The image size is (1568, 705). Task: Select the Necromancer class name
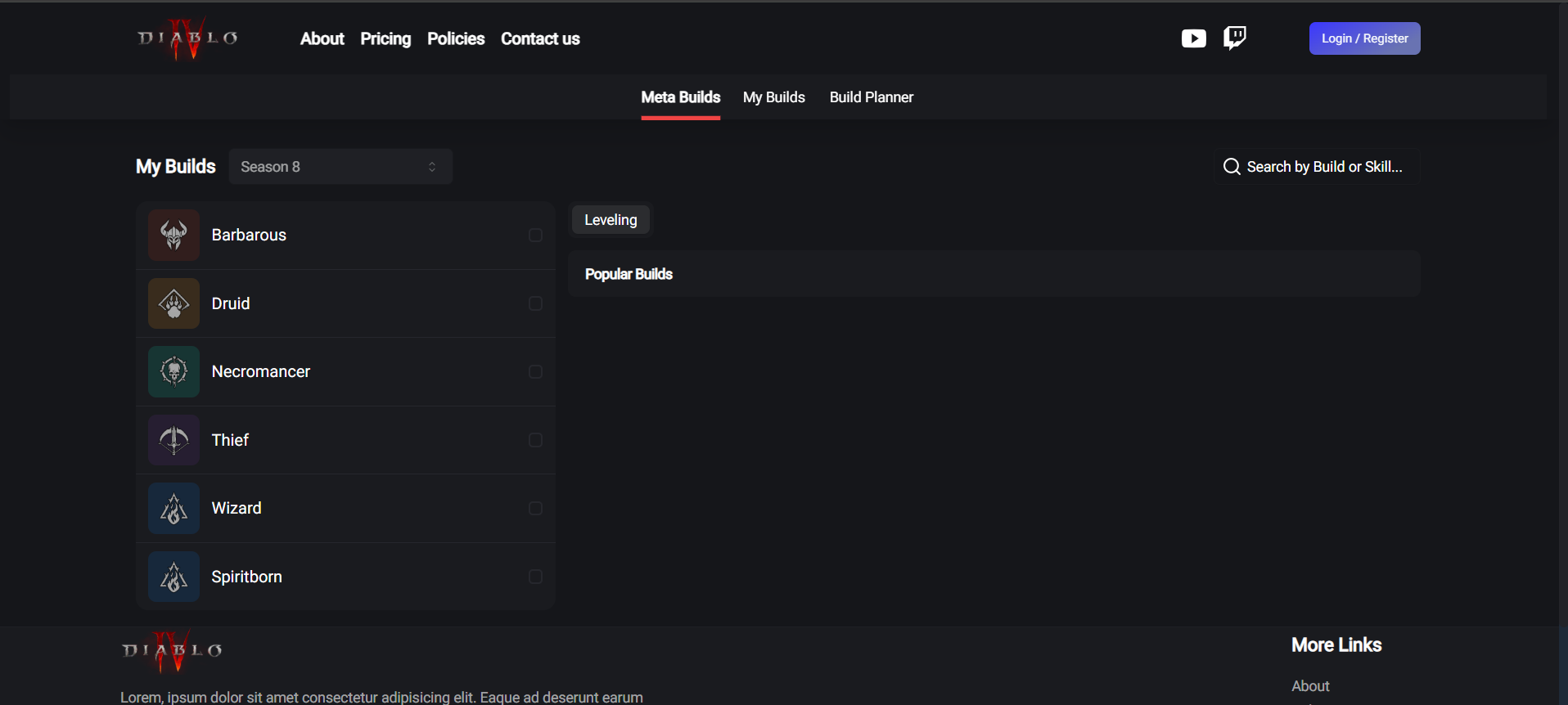click(261, 372)
